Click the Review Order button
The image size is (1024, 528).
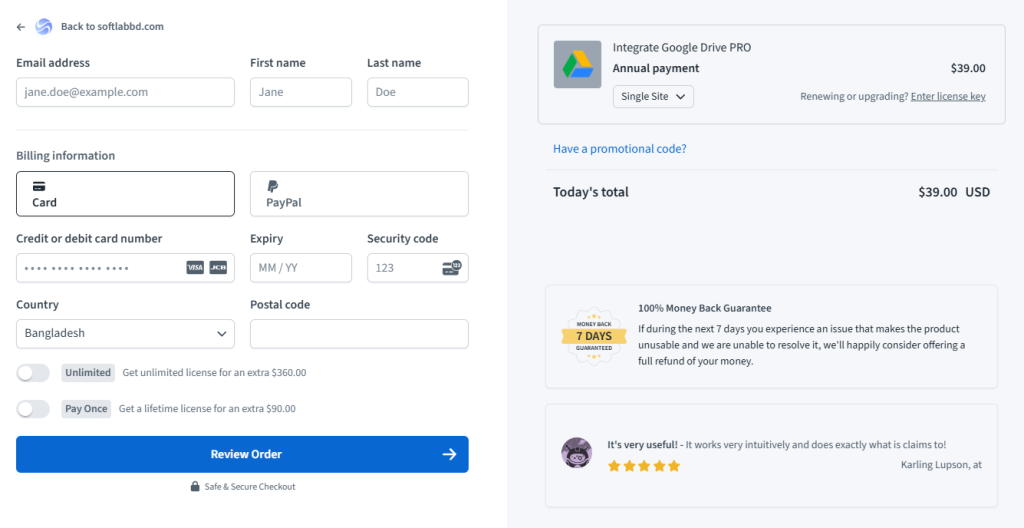pos(242,454)
